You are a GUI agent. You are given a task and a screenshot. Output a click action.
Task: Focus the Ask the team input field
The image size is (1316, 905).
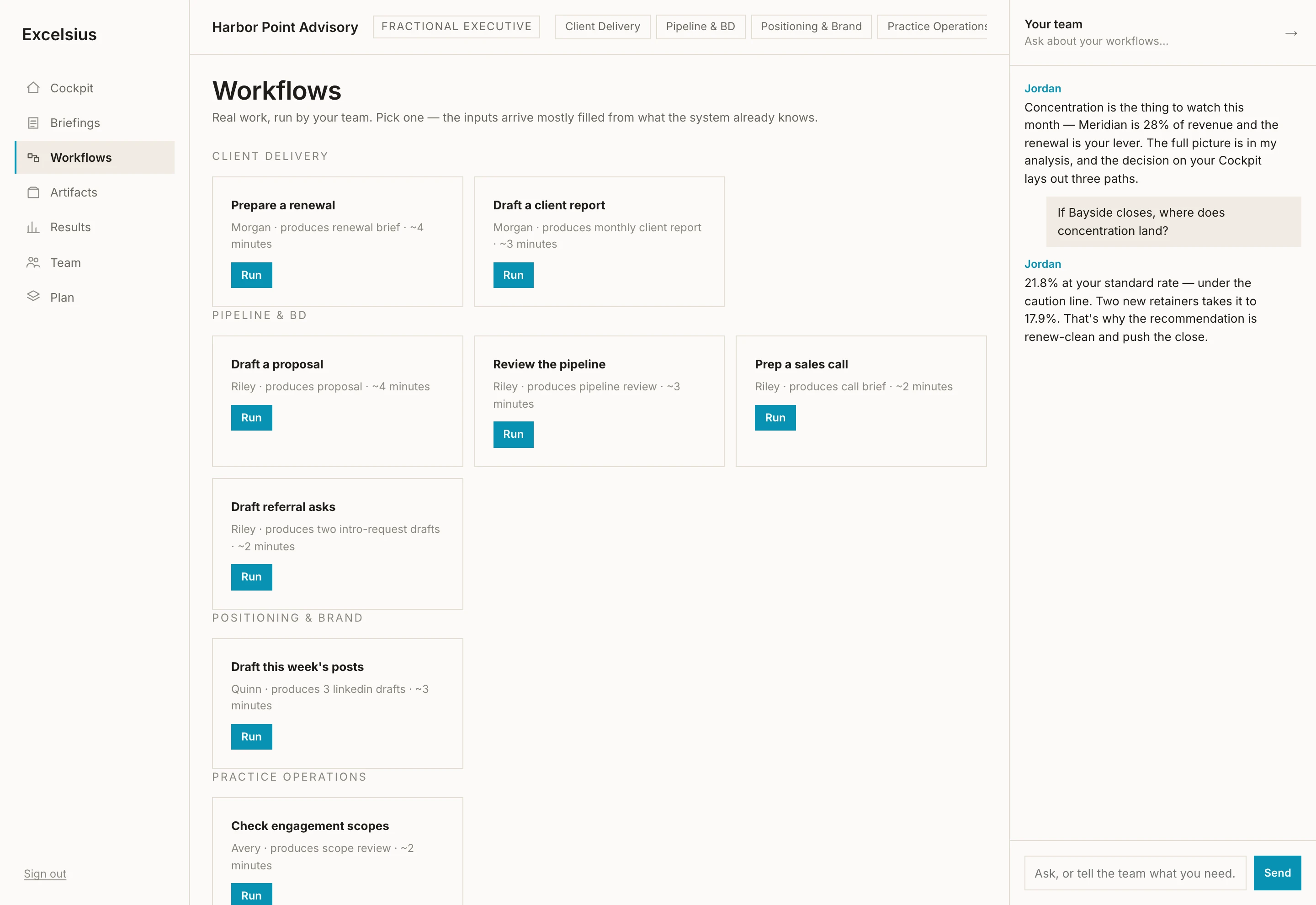1135,873
